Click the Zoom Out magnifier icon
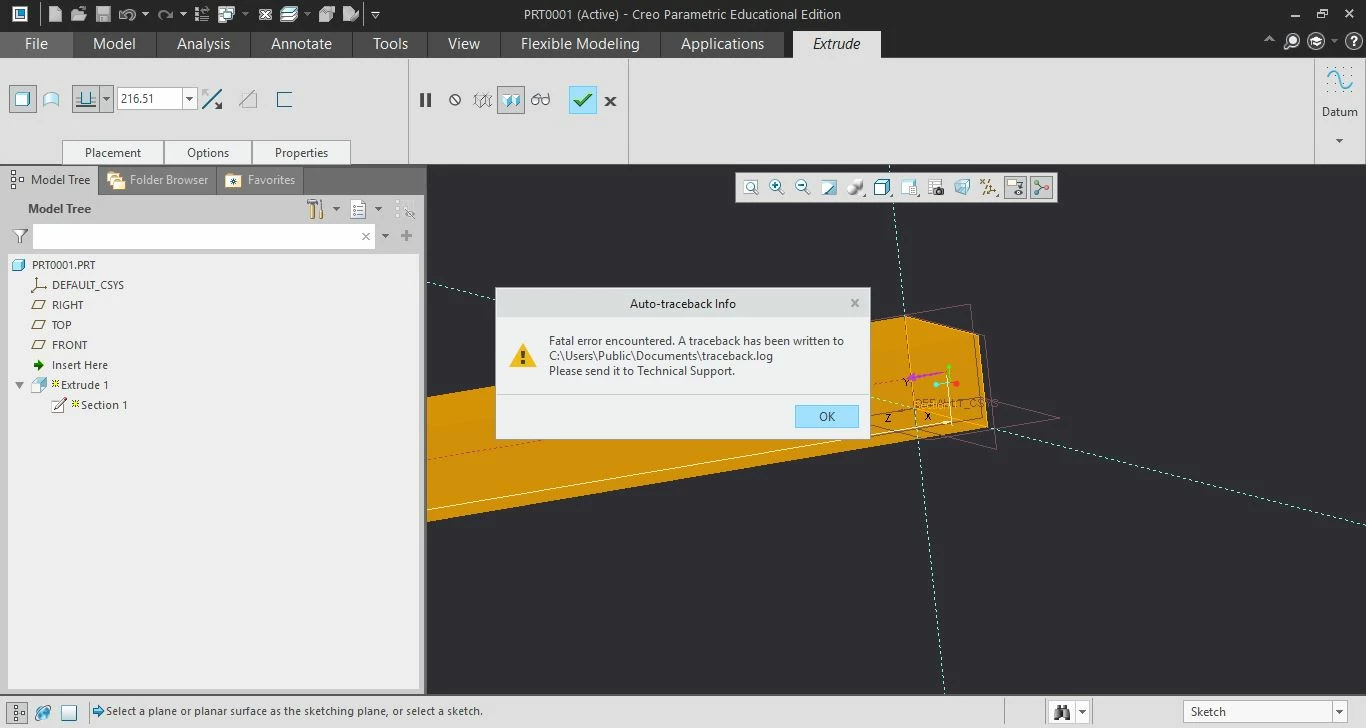The height and width of the screenshot is (728, 1366). (802, 187)
